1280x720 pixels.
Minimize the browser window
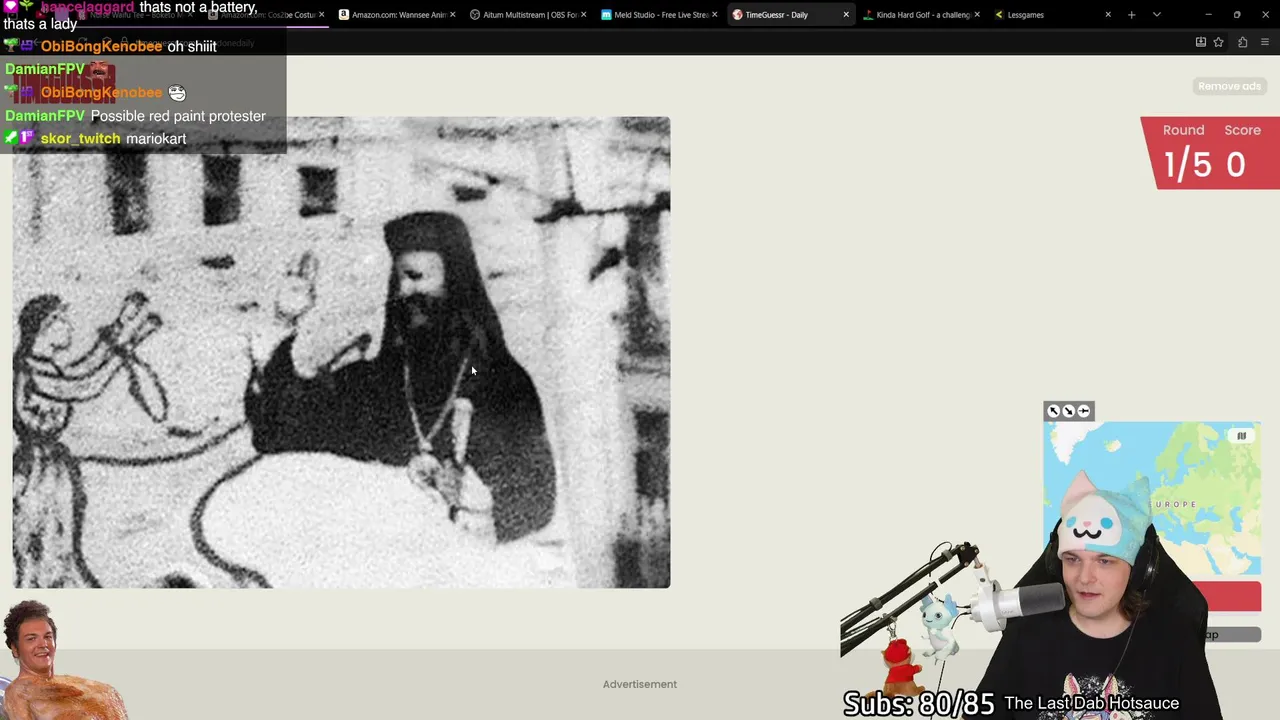point(1208,15)
